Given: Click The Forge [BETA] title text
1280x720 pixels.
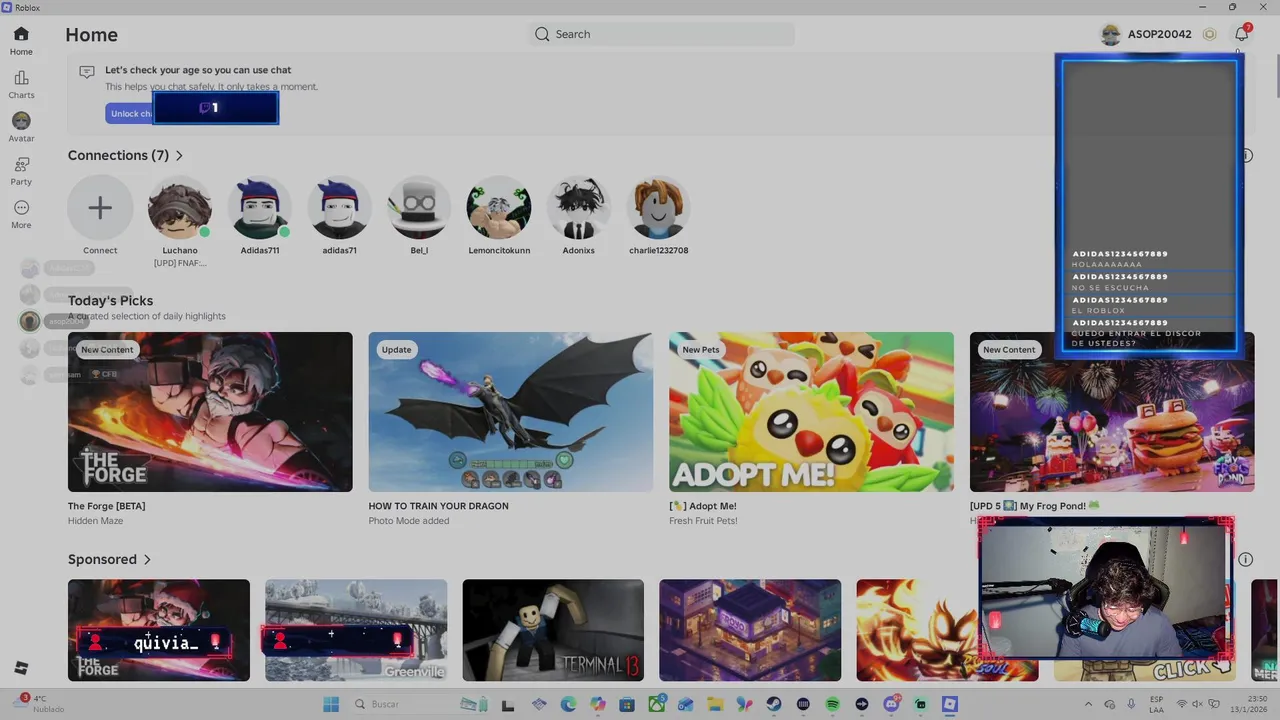Looking at the screenshot, I should pyautogui.click(x=106, y=506).
